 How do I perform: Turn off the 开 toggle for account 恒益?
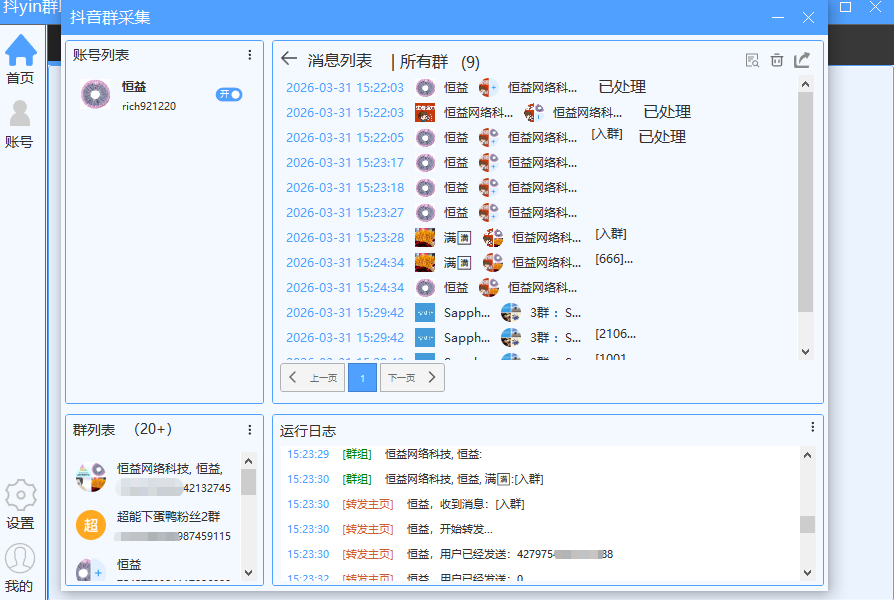tap(229, 94)
